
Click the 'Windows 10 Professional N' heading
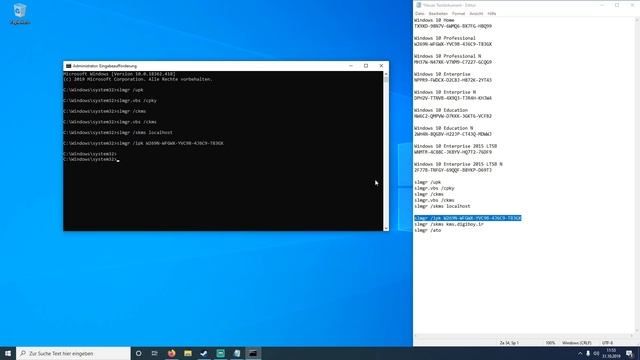point(447,56)
